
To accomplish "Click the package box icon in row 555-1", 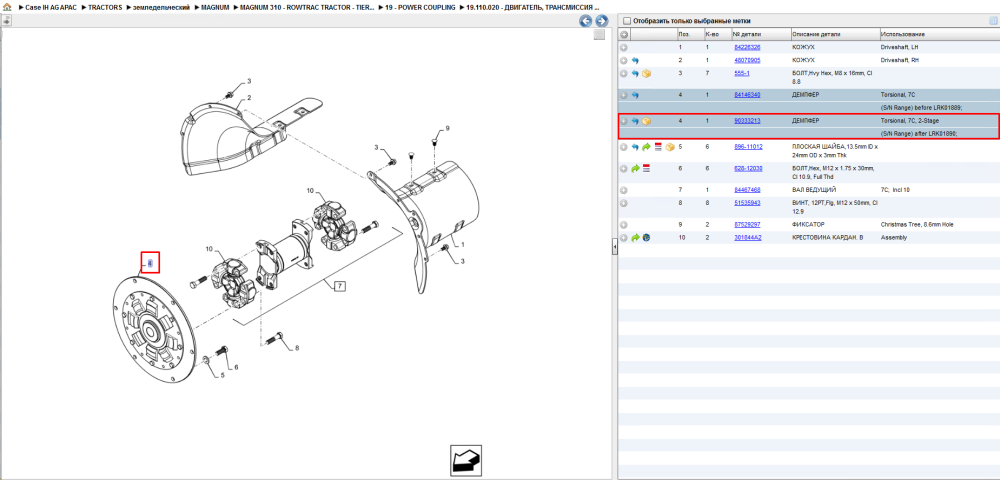I will click(646, 74).
